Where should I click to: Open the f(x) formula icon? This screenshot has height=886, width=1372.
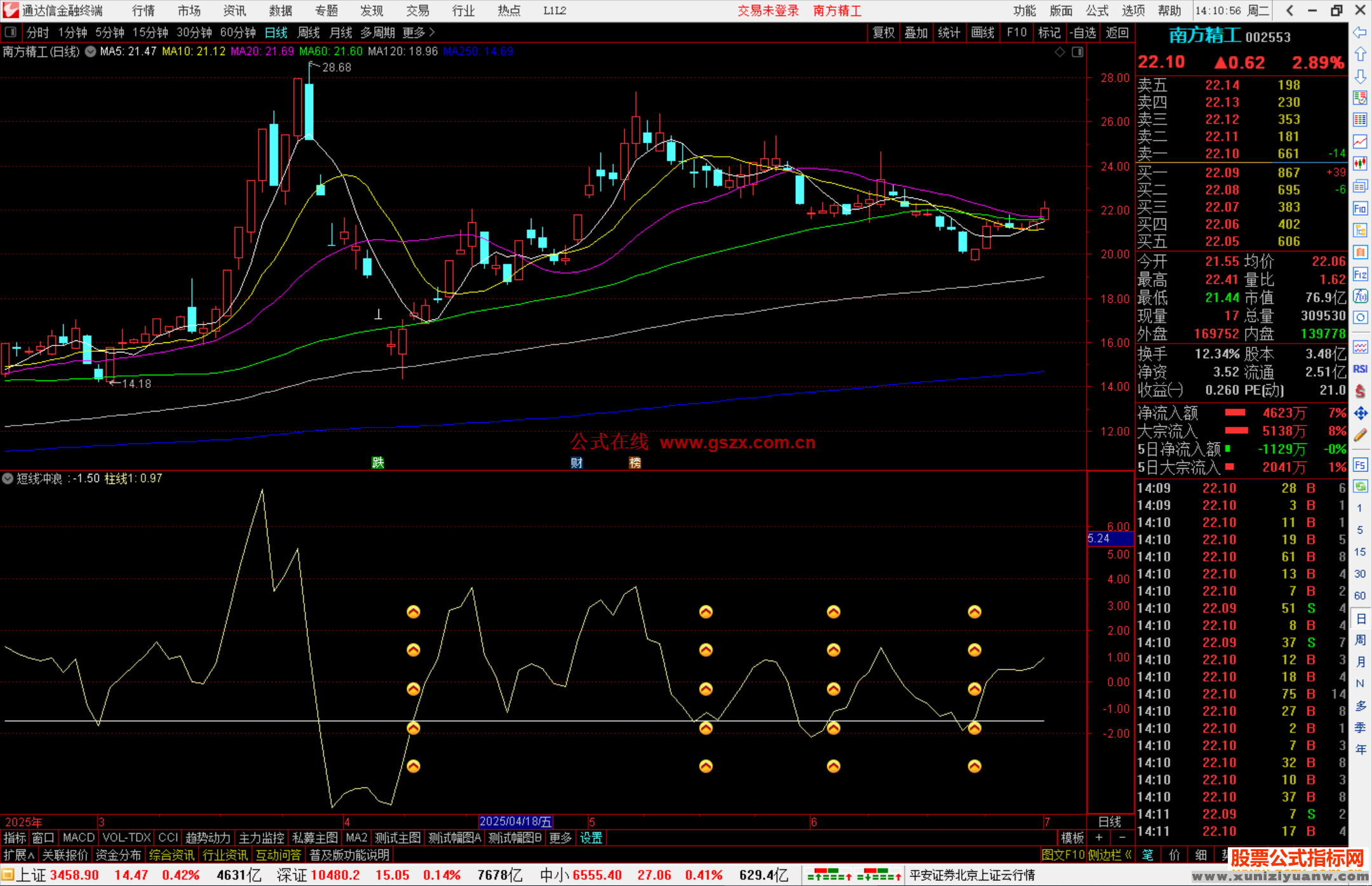point(1360,296)
